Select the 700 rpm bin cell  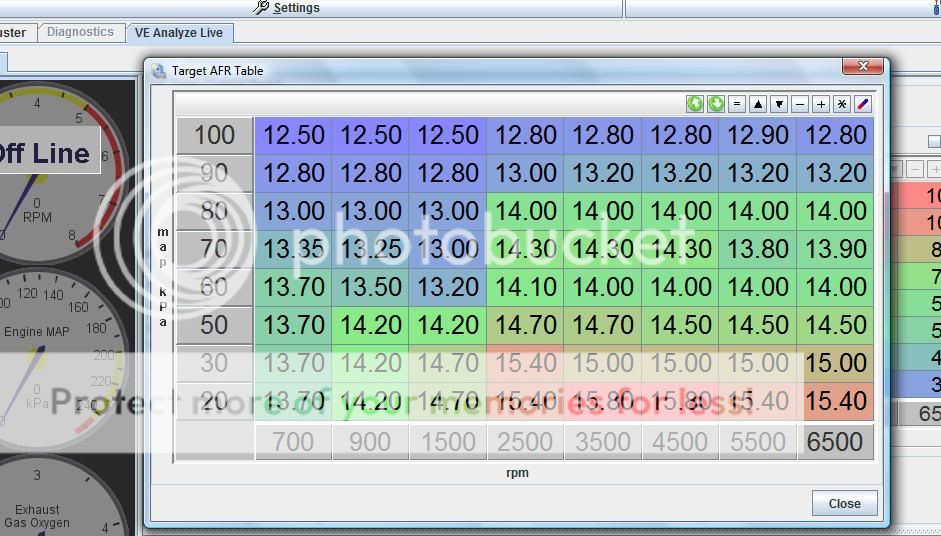click(293, 442)
